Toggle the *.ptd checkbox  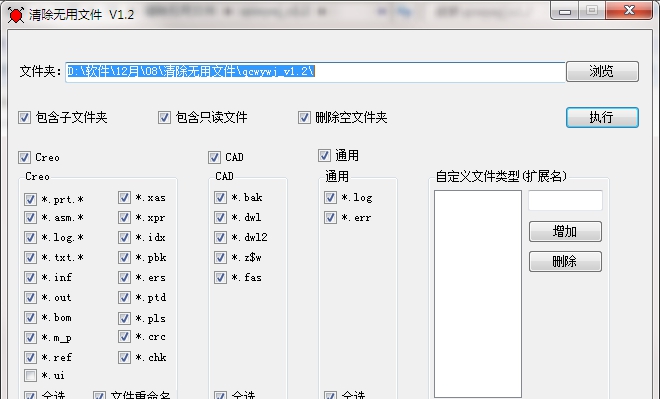click(124, 298)
